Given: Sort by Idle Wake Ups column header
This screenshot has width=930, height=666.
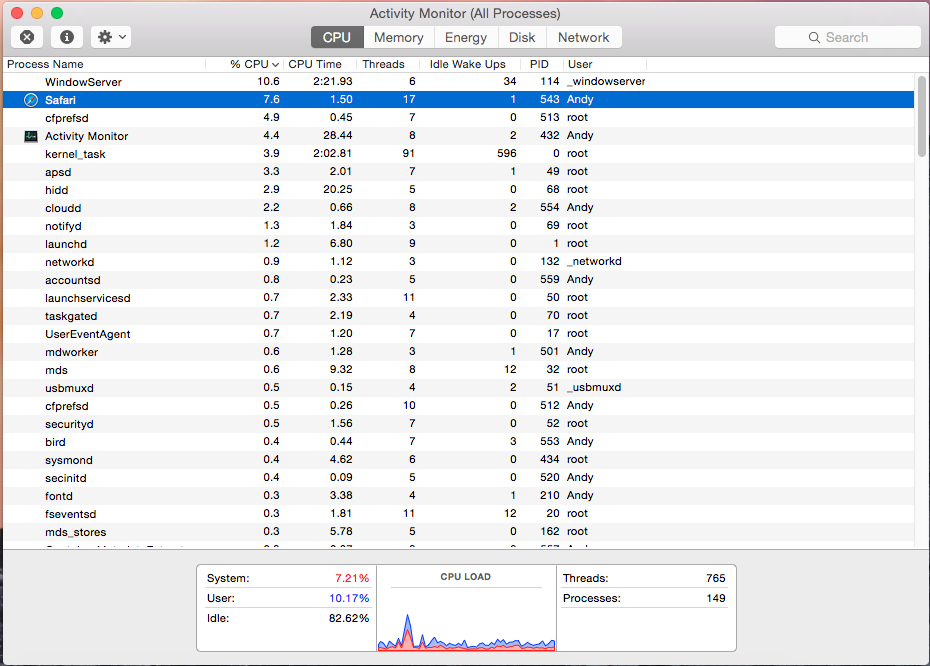Looking at the screenshot, I should click(470, 64).
